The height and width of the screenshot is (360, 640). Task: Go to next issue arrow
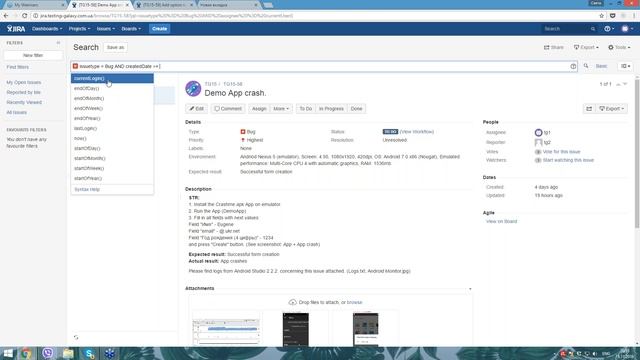click(x=625, y=84)
